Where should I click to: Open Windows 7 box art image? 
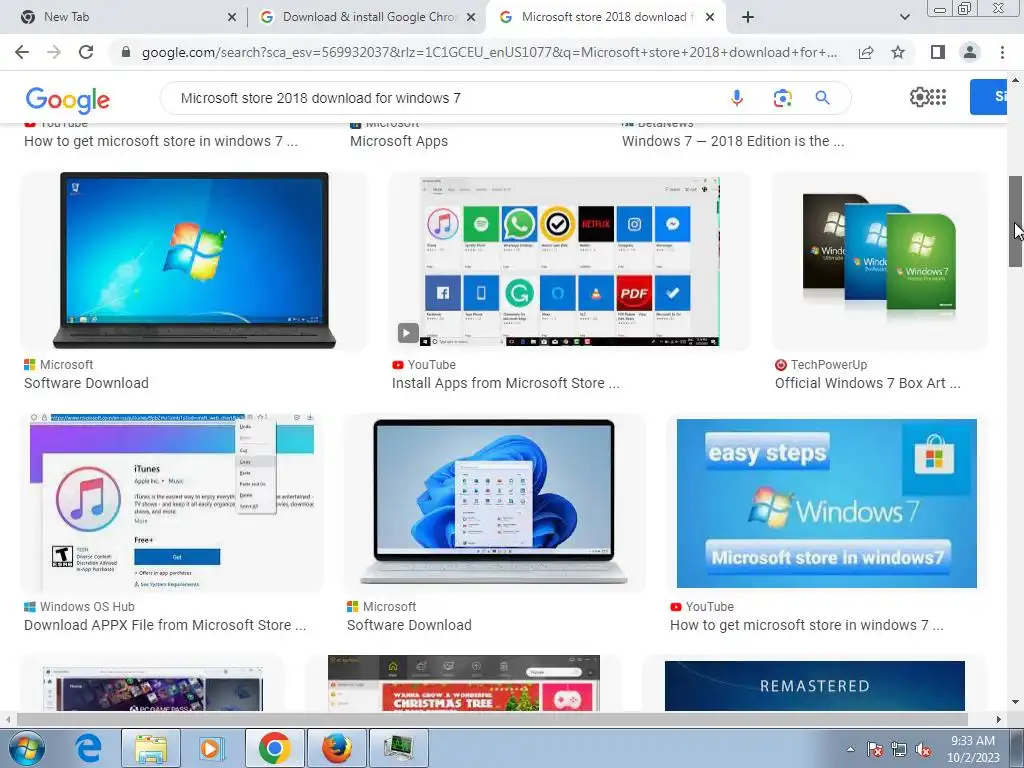(879, 261)
